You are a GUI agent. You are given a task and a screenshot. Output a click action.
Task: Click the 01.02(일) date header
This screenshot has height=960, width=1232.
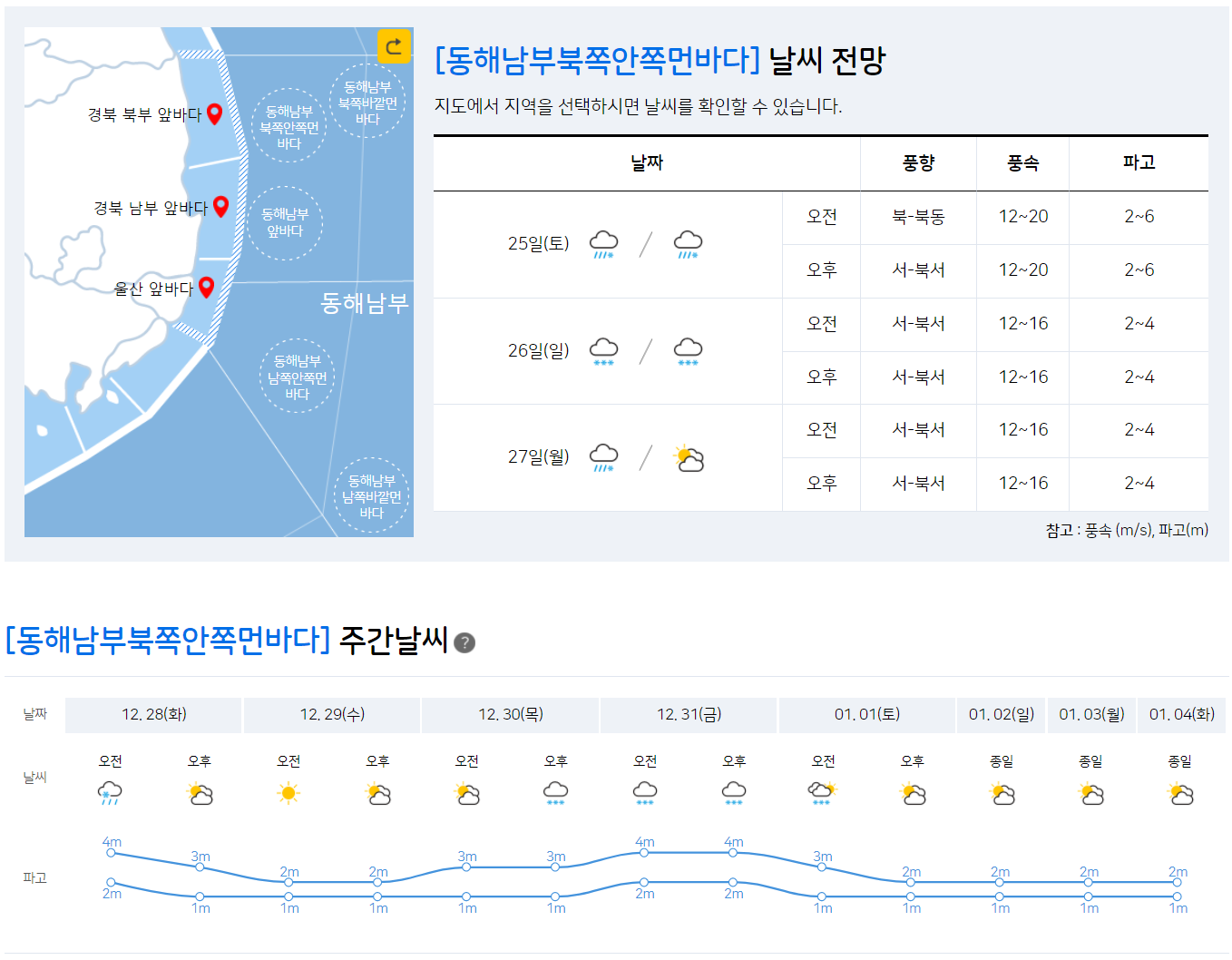click(x=1002, y=714)
